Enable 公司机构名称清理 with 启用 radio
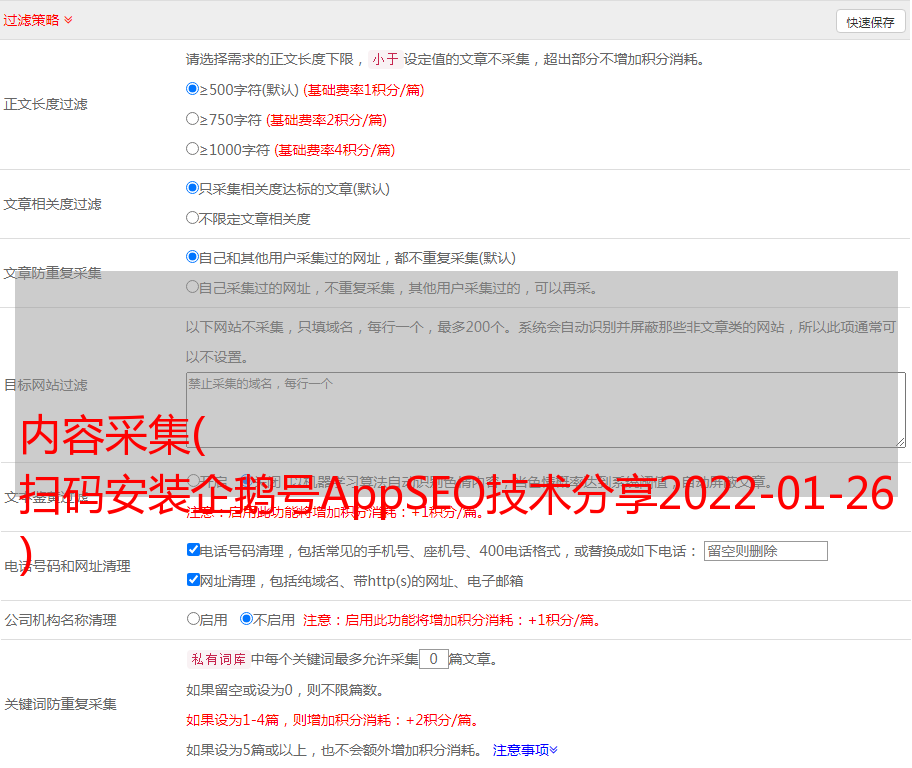Image resolution: width=912 pixels, height=768 pixels. pyautogui.click(x=193, y=619)
